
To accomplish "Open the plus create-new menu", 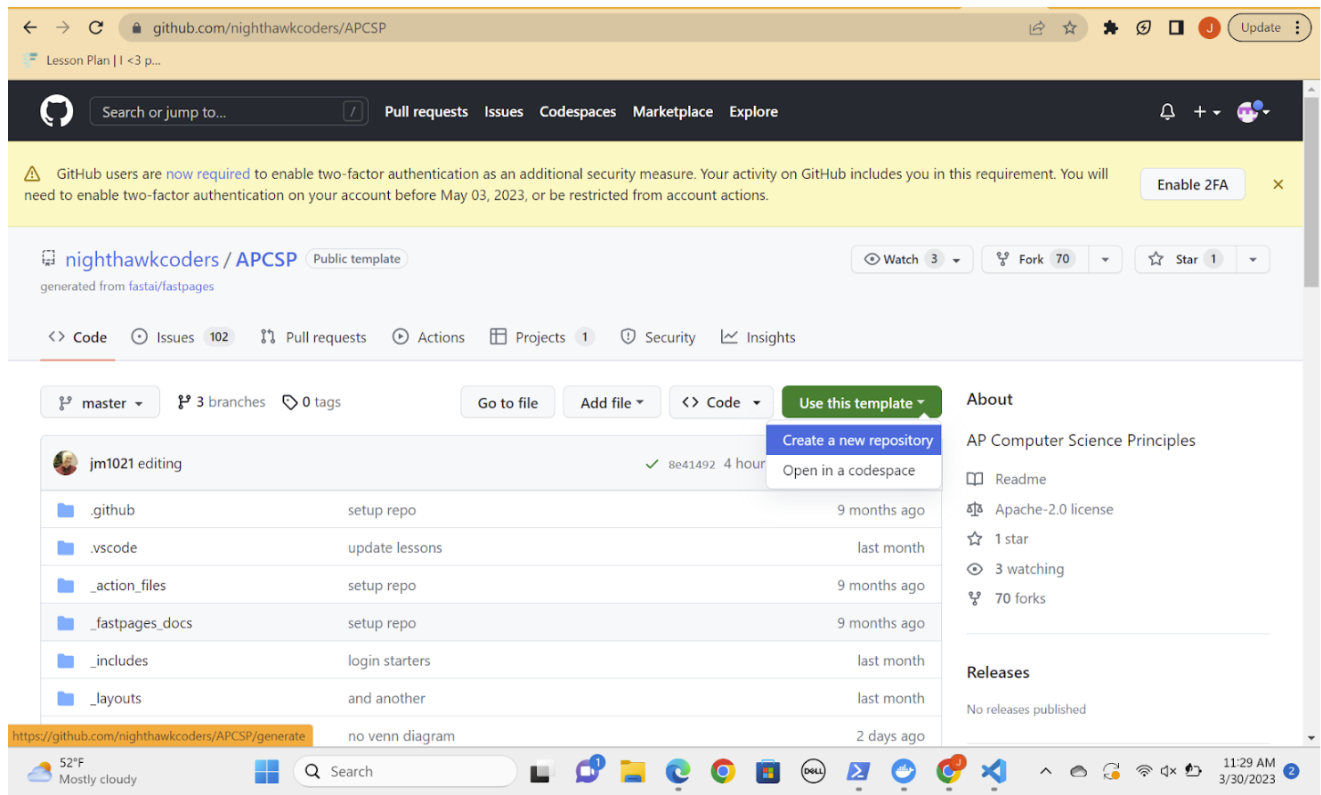I will point(1206,112).
